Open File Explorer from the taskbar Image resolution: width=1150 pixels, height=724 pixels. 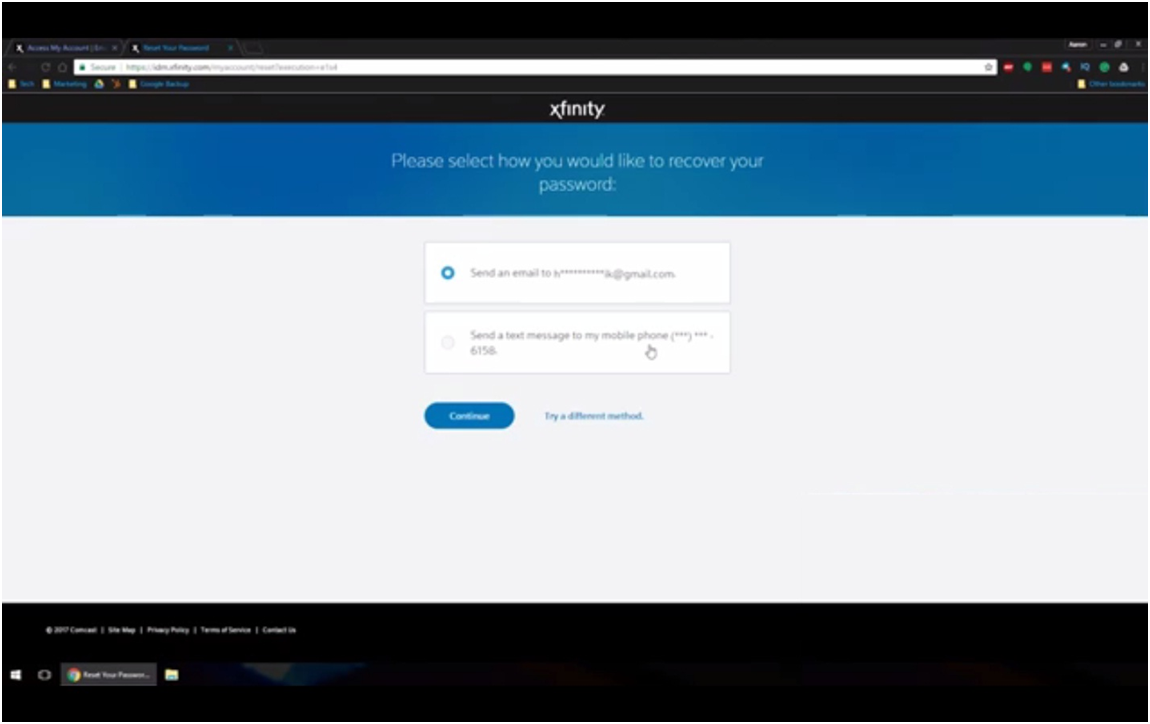coord(172,675)
